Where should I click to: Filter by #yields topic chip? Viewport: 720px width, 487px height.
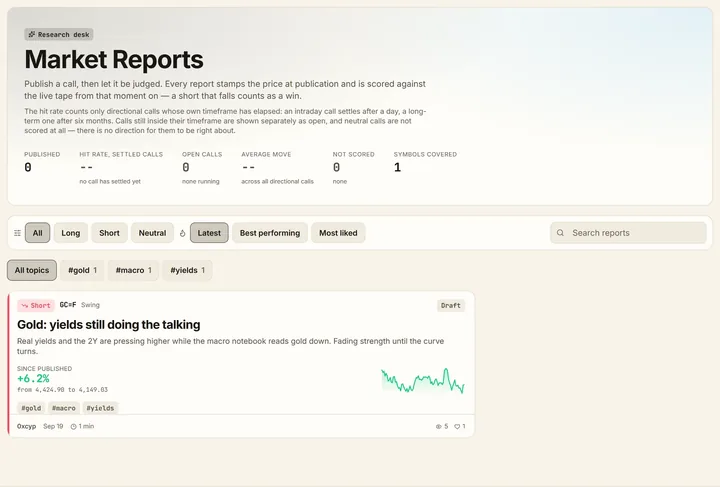click(x=187, y=270)
